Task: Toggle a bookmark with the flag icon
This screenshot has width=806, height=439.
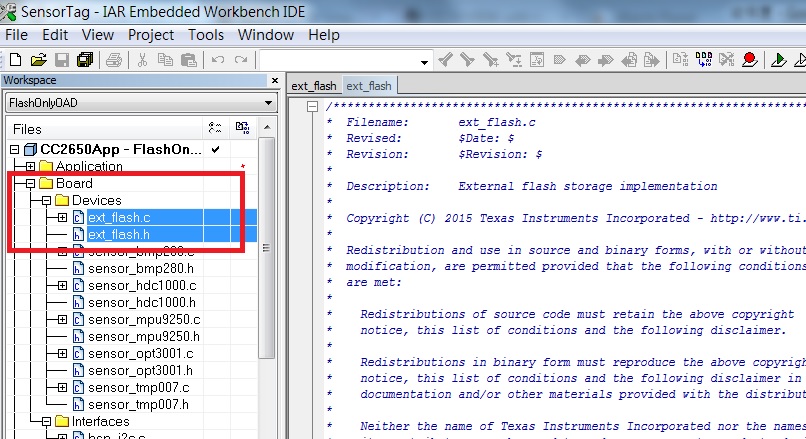Action: 559,60
